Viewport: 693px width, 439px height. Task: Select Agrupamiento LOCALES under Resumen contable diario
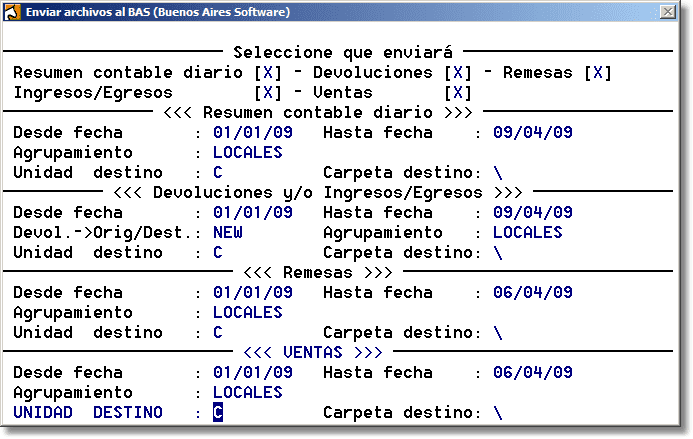coord(248,153)
